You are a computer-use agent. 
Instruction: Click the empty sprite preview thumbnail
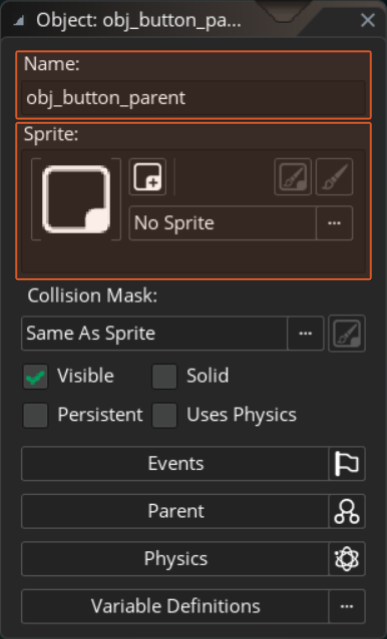pos(76,199)
